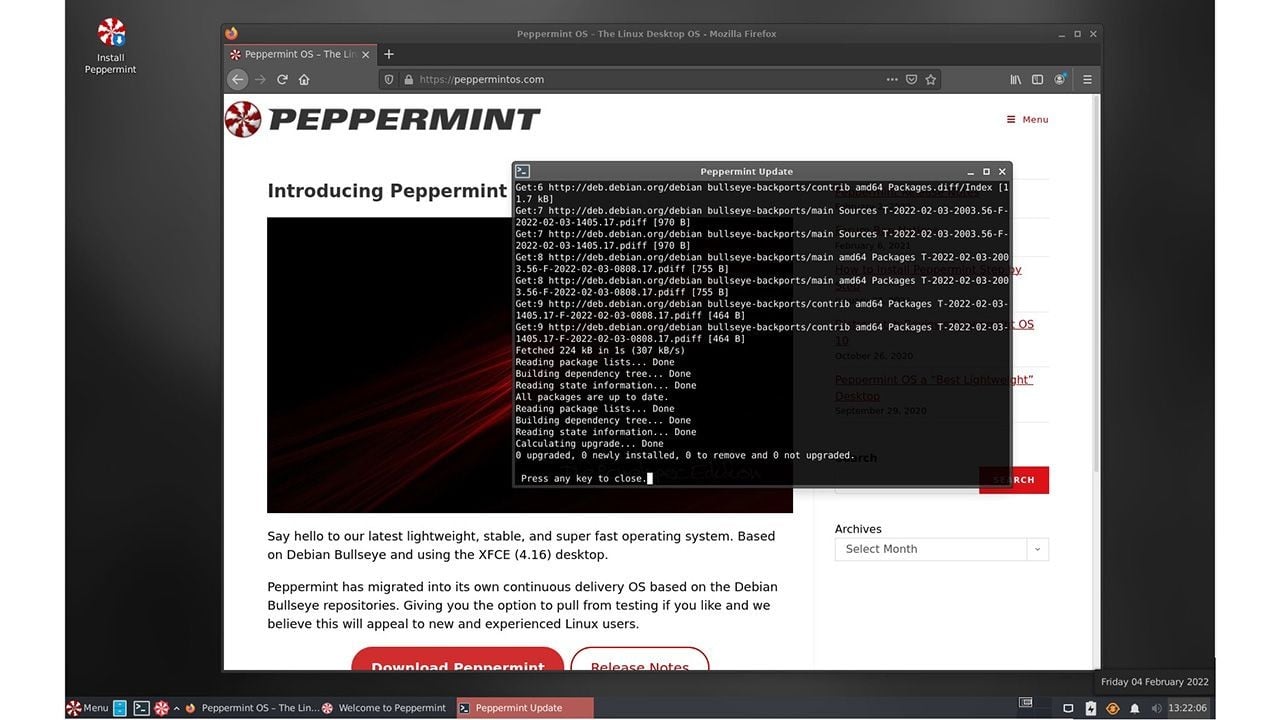Click the orange update notifier tray icon
Image resolution: width=1280 pixels, height=720 pixels.
pos(1112,708)
